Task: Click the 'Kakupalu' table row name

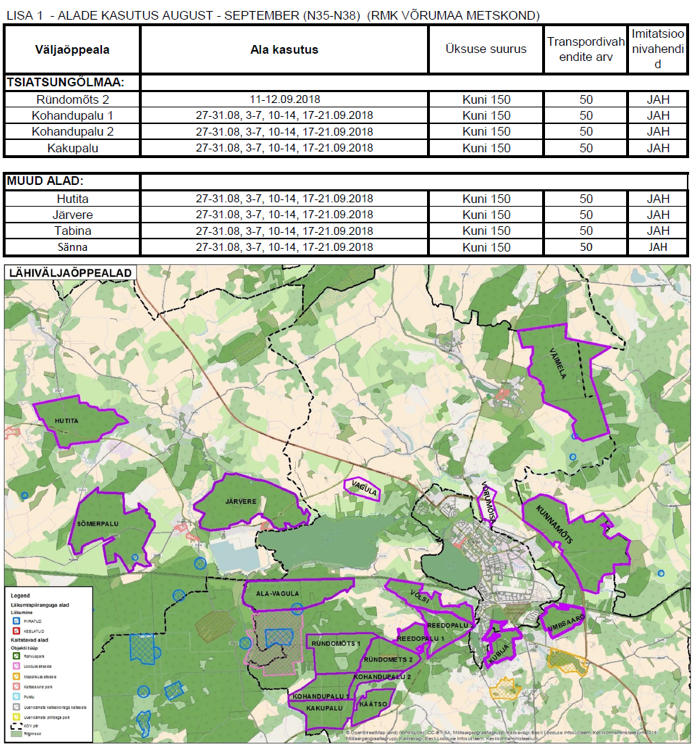Action: (72, 148)
